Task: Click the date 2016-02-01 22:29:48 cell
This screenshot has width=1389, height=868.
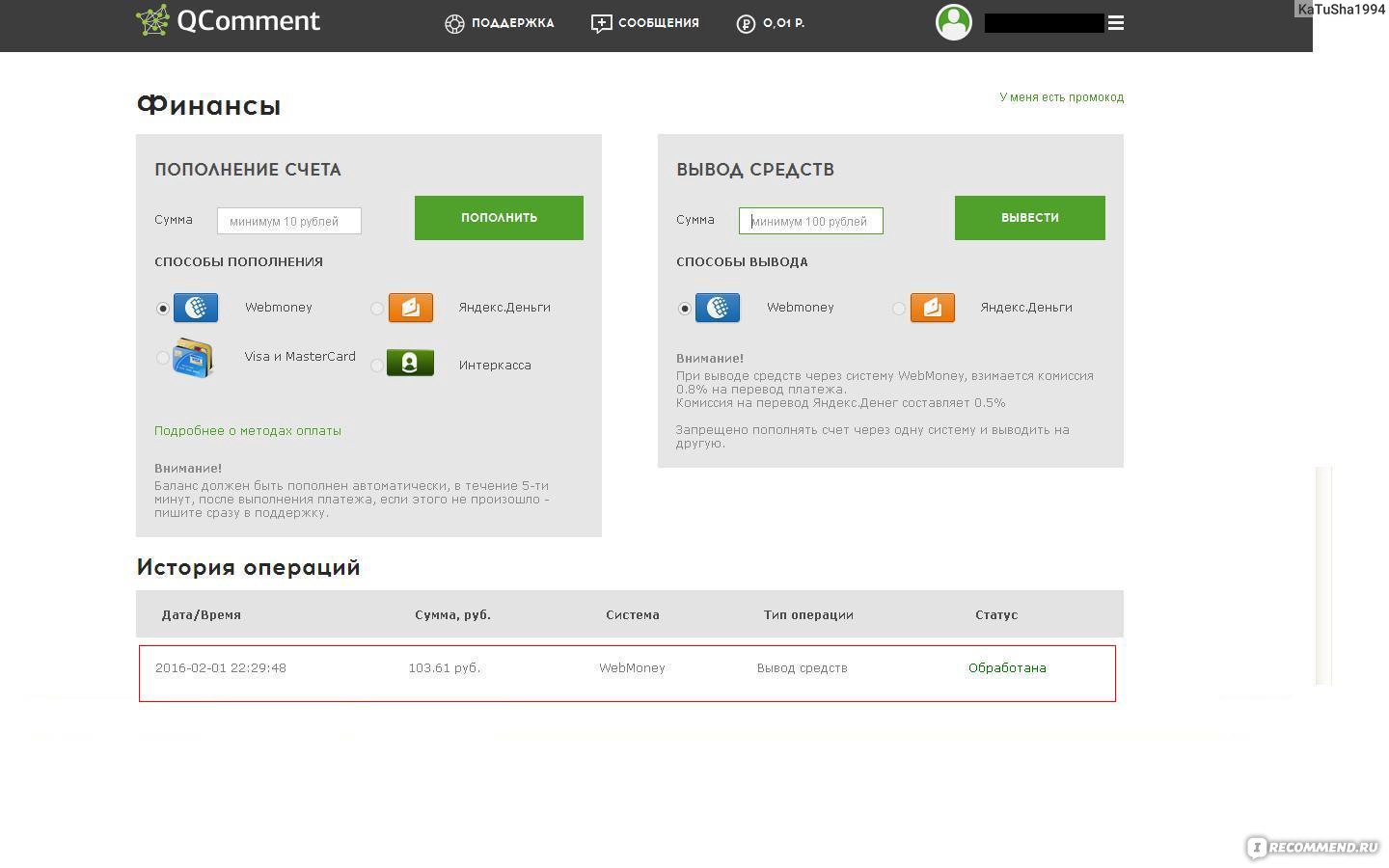Action: [221, 668]
